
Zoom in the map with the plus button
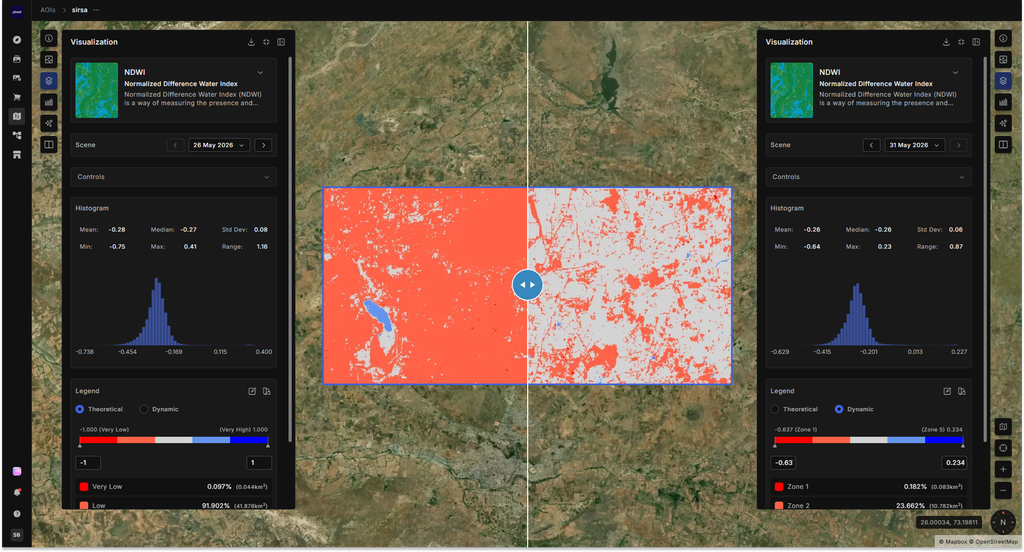pos(1003,469)
